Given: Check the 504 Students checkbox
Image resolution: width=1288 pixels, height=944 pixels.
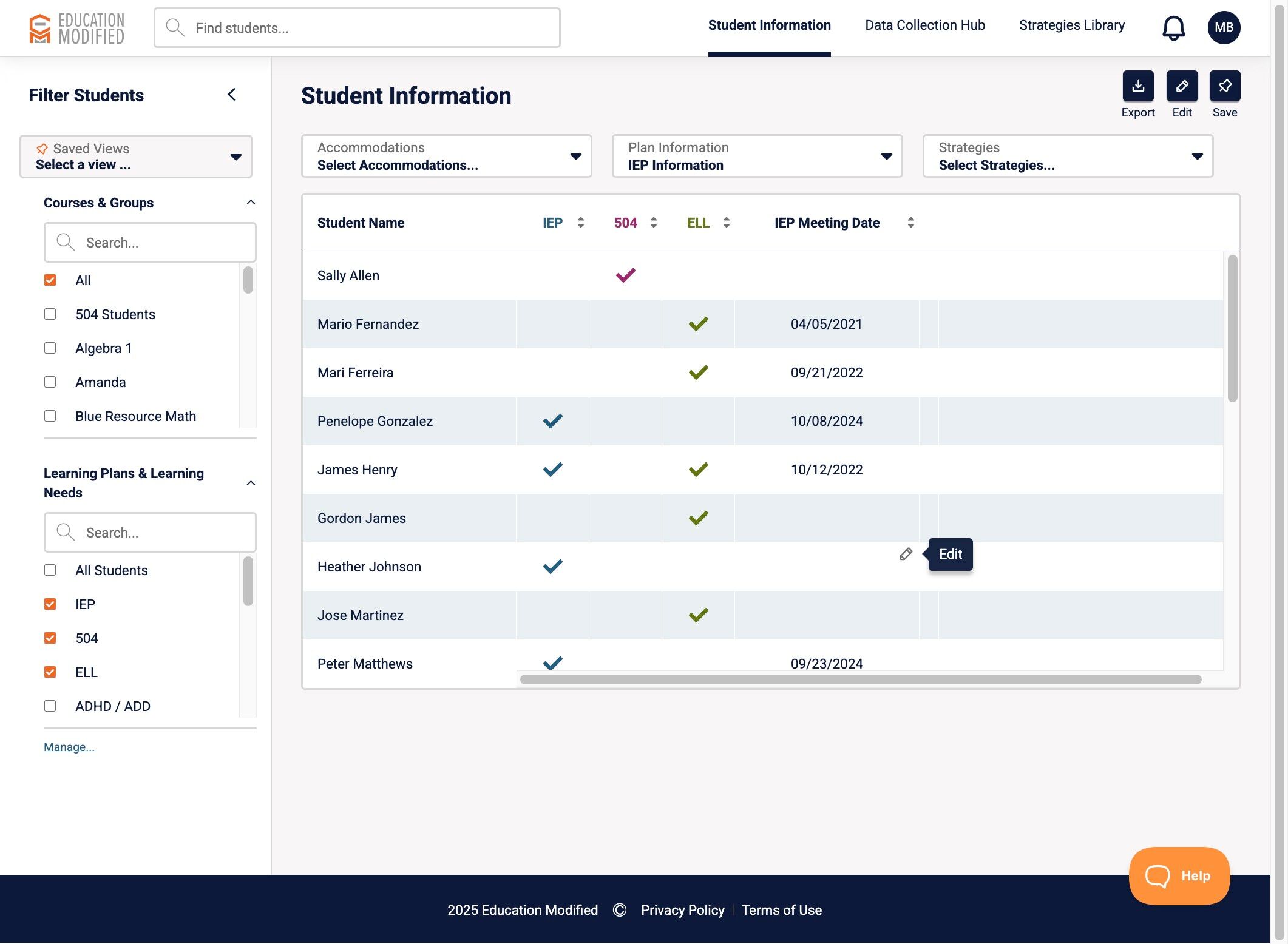Looking at the screenshot, I should 50,314.
